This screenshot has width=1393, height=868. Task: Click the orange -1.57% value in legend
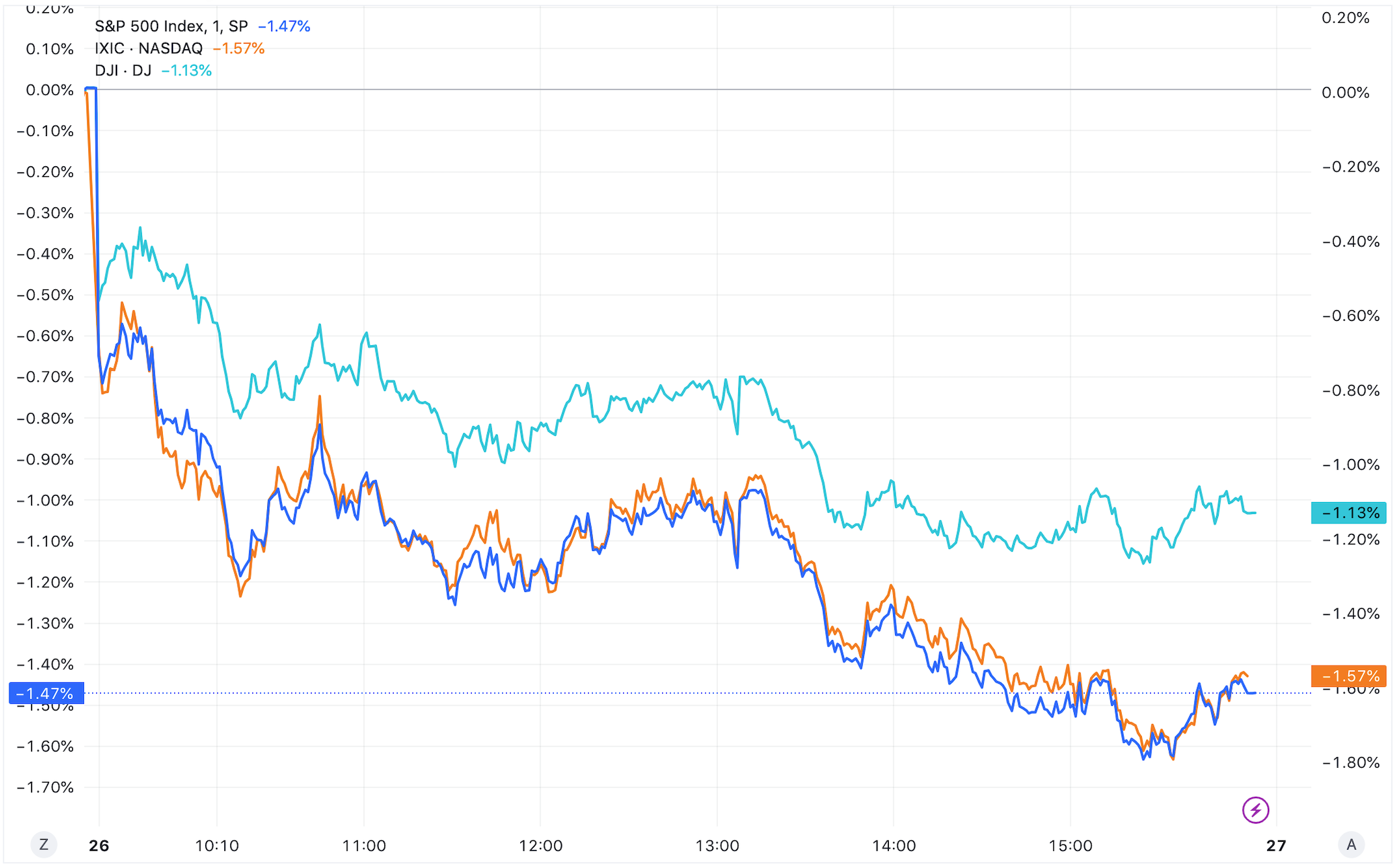(x=238, y=48)
